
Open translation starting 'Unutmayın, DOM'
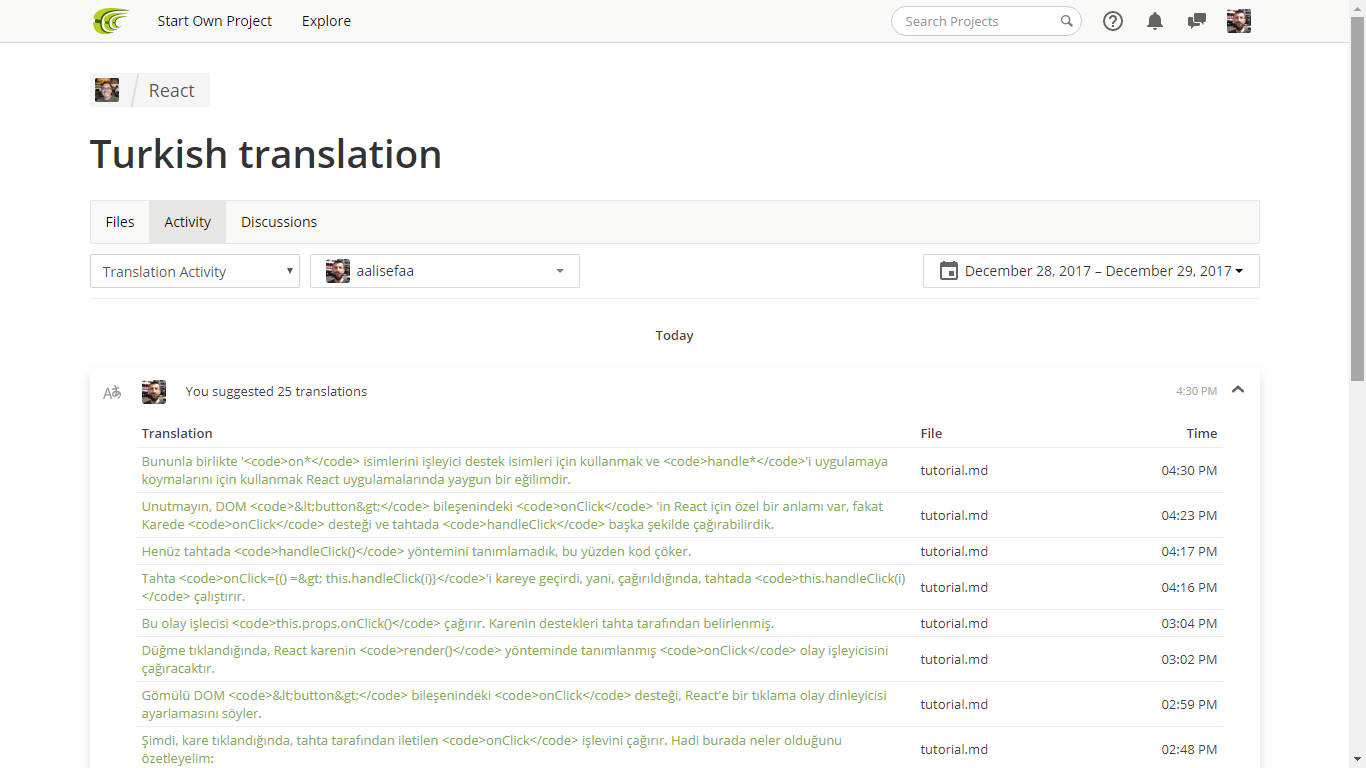[512, 515]
